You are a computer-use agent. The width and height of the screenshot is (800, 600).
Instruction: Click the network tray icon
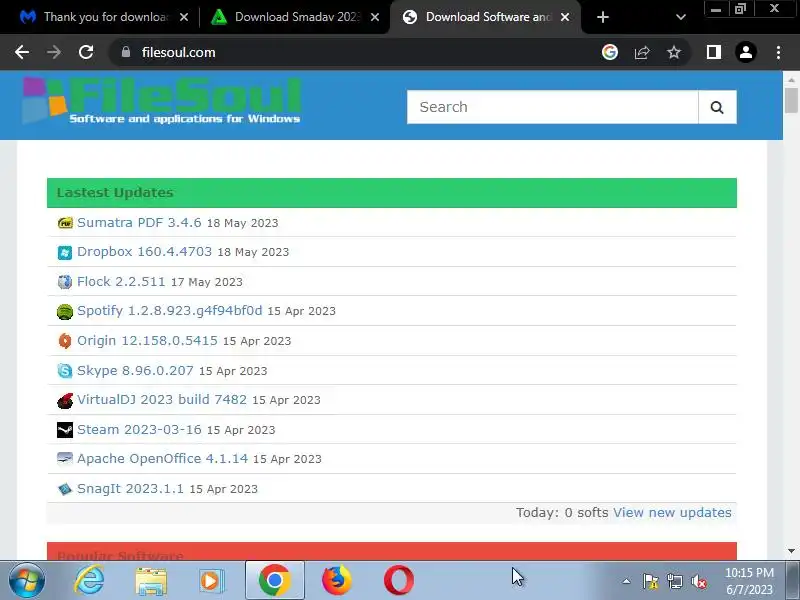pyautogui.click(x=674, y=582)
